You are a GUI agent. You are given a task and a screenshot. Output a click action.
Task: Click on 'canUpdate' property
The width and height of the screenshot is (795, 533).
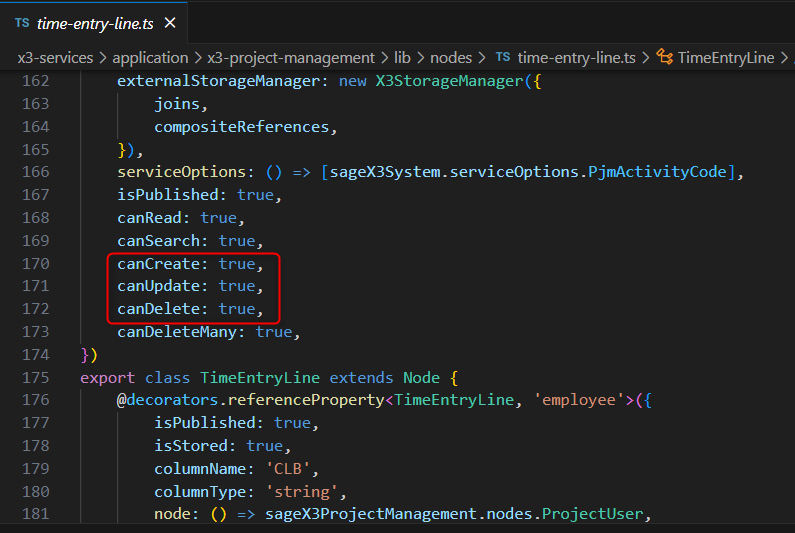point(159,286)
